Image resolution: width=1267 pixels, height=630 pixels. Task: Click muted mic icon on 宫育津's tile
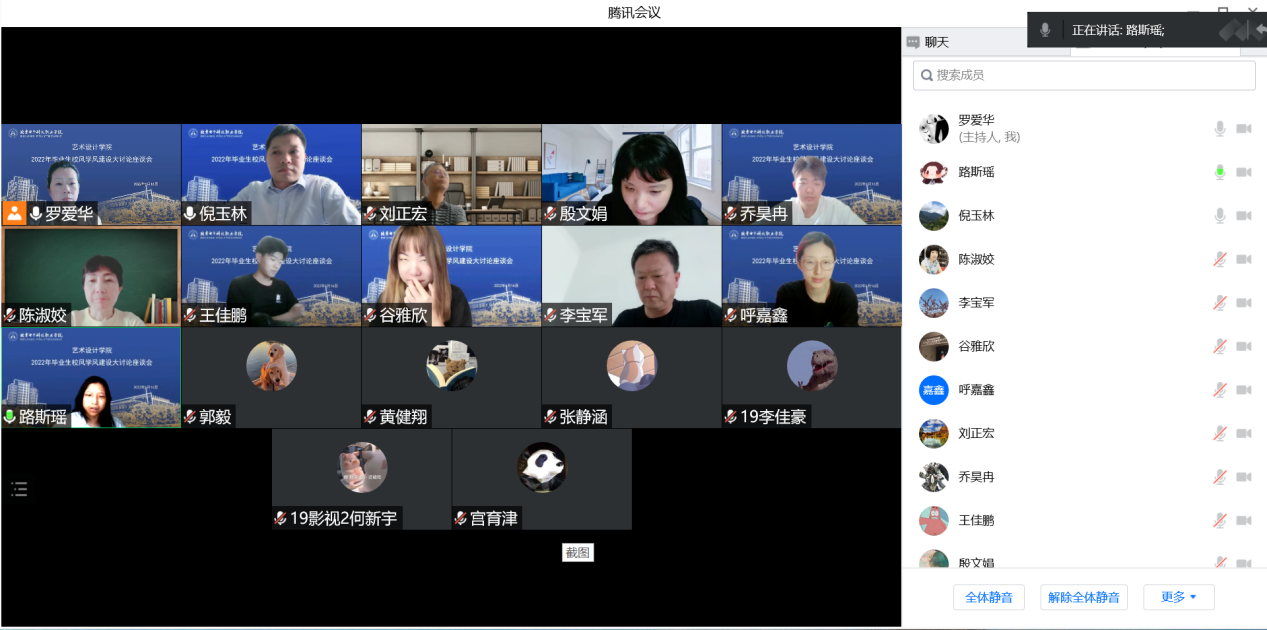click(x=460, y=518)
